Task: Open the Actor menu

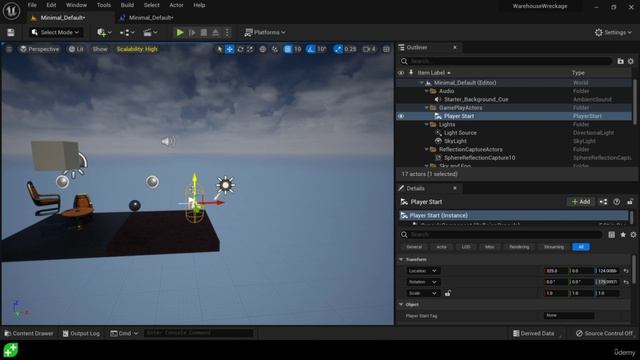Action: [176, 5]
